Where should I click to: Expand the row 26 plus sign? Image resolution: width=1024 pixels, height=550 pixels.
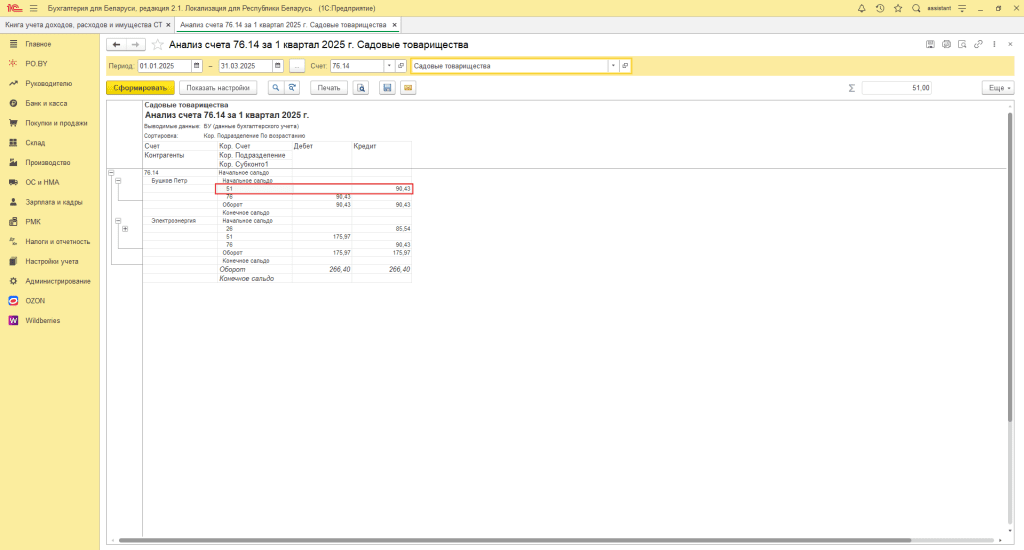[125, 229]
